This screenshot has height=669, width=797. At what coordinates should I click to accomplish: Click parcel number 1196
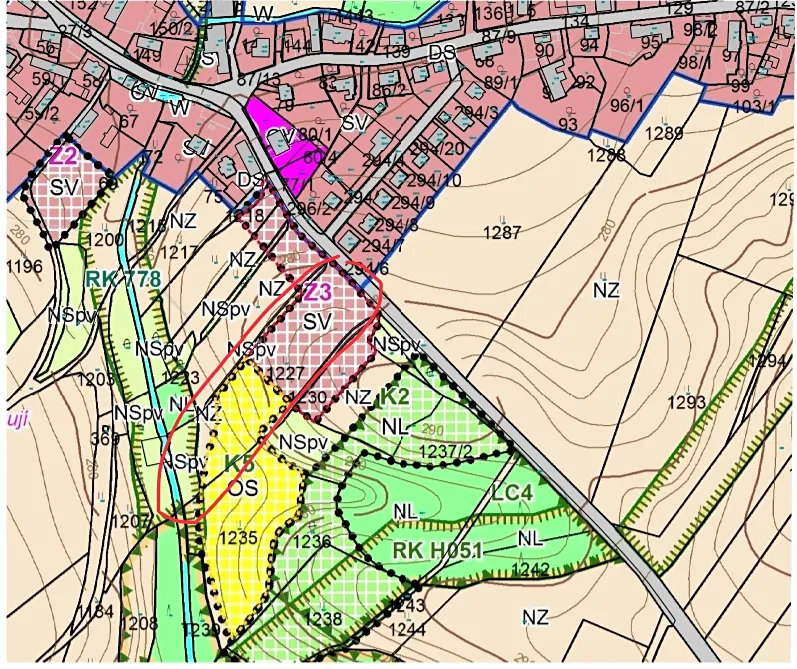[x=24, y=265]
